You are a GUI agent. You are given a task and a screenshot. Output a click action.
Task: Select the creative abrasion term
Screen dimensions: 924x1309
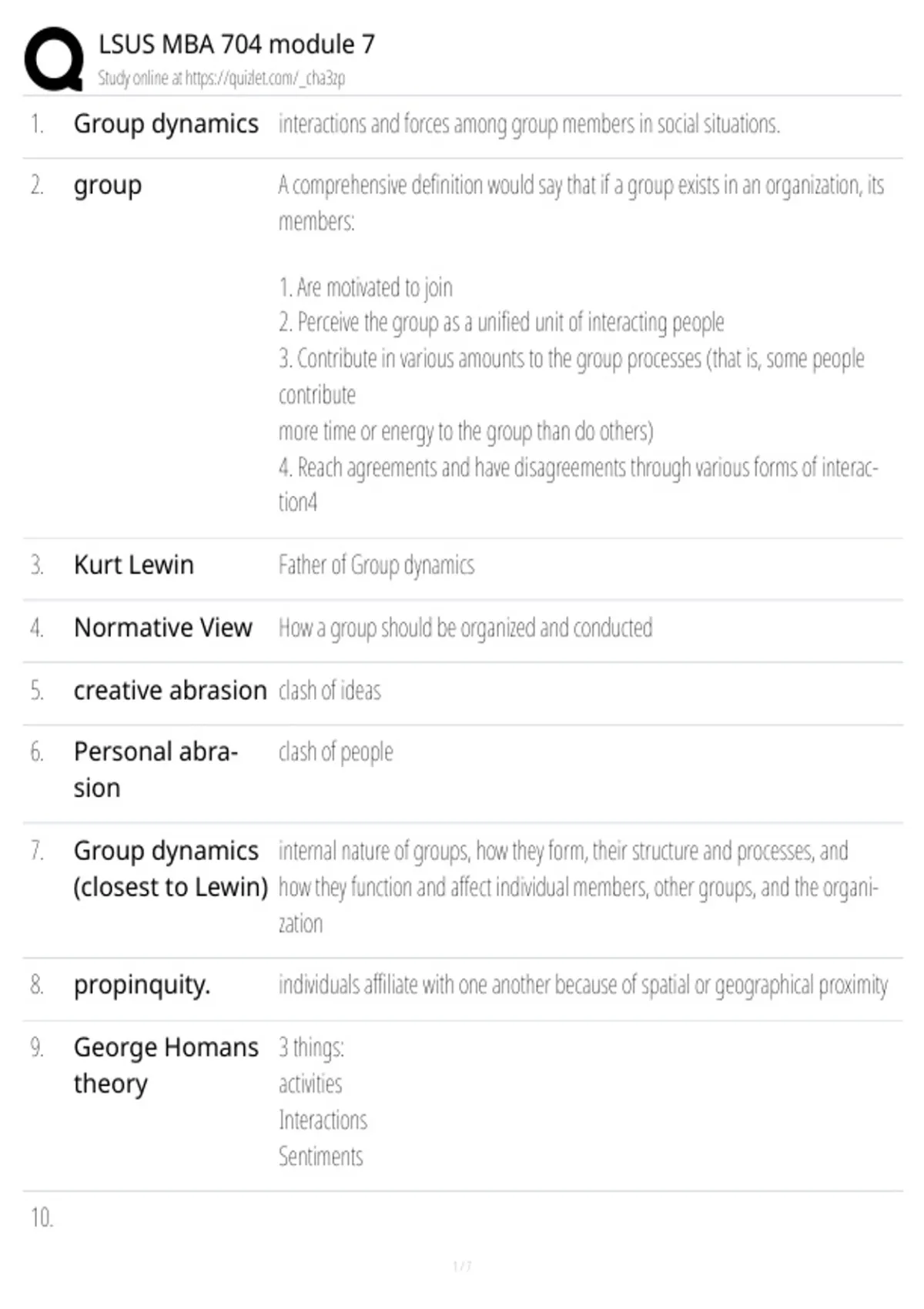coord(169,690)
